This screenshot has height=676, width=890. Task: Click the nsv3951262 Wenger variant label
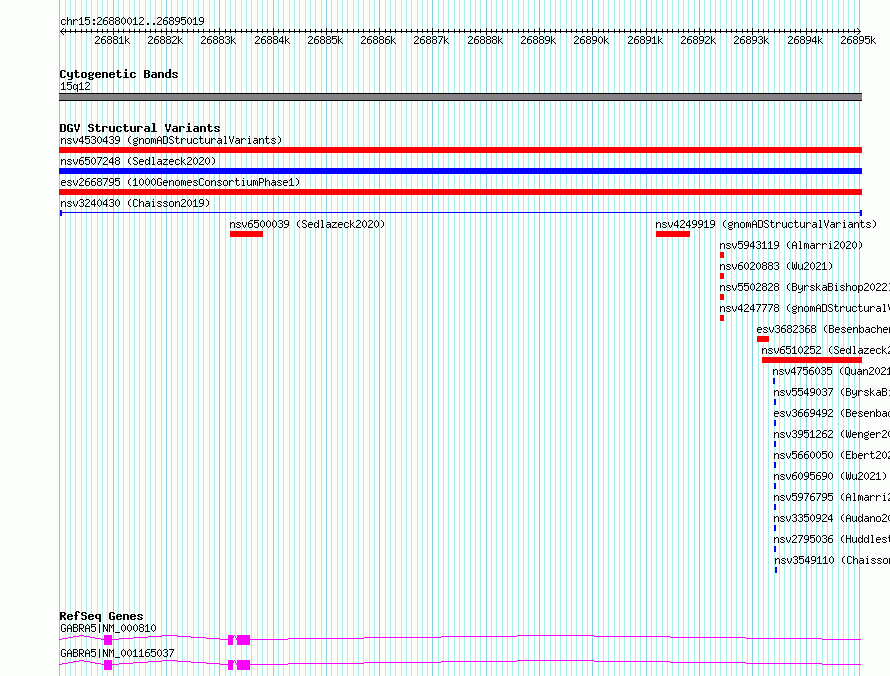coord(832,434)
